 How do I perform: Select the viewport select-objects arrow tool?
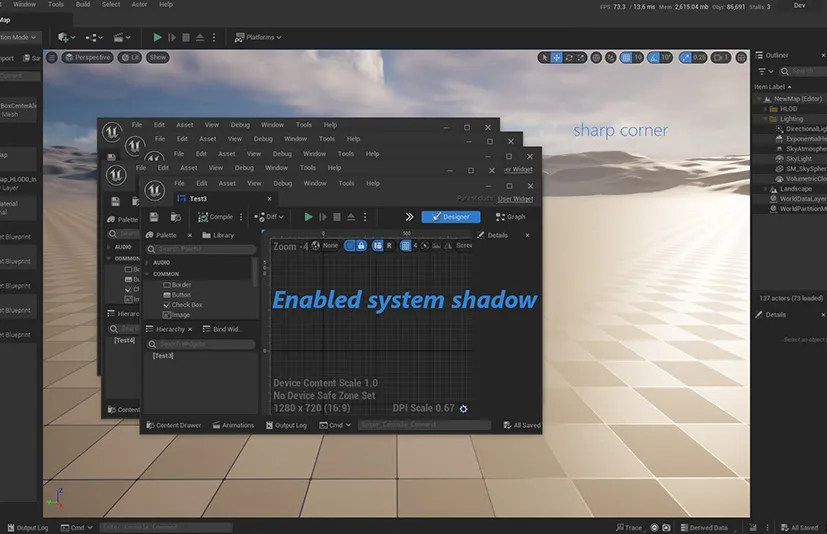click(x=544, y=58)
